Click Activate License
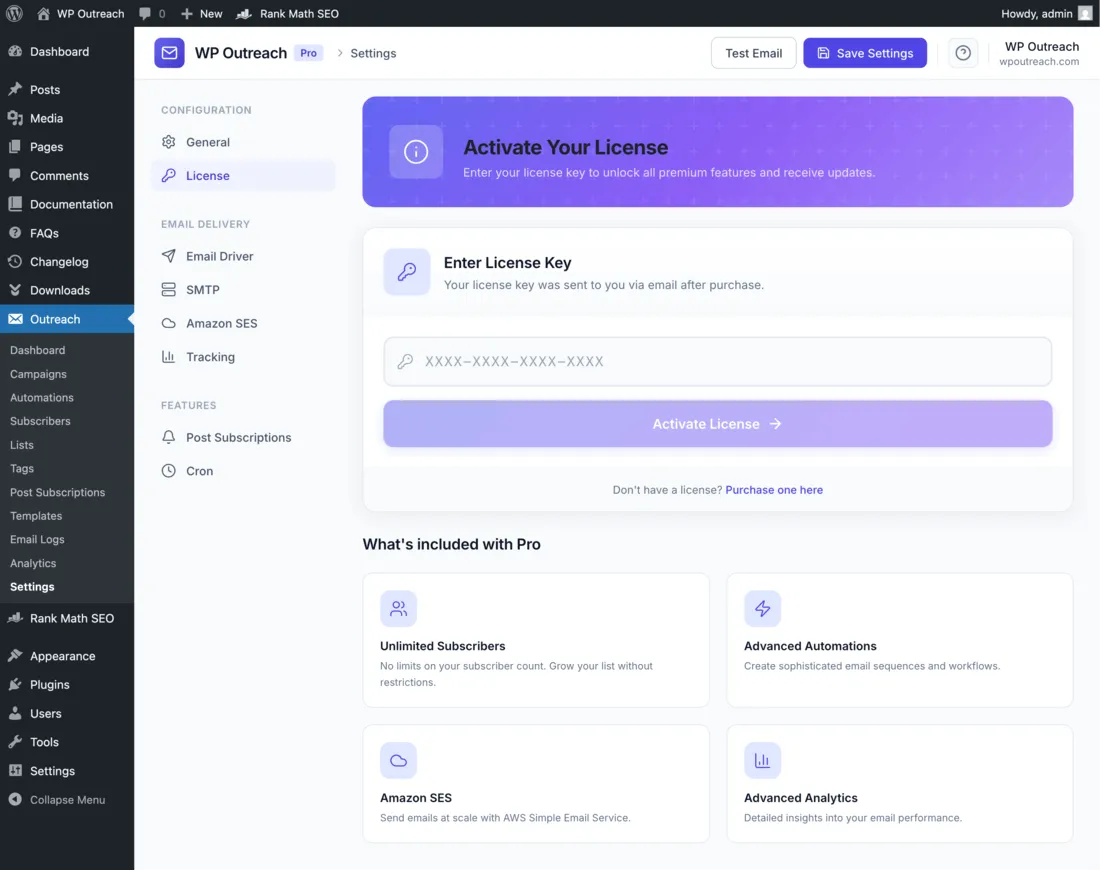Image resolution: width=1100 pixels, height=870 pixels. [x=717, y=423]
